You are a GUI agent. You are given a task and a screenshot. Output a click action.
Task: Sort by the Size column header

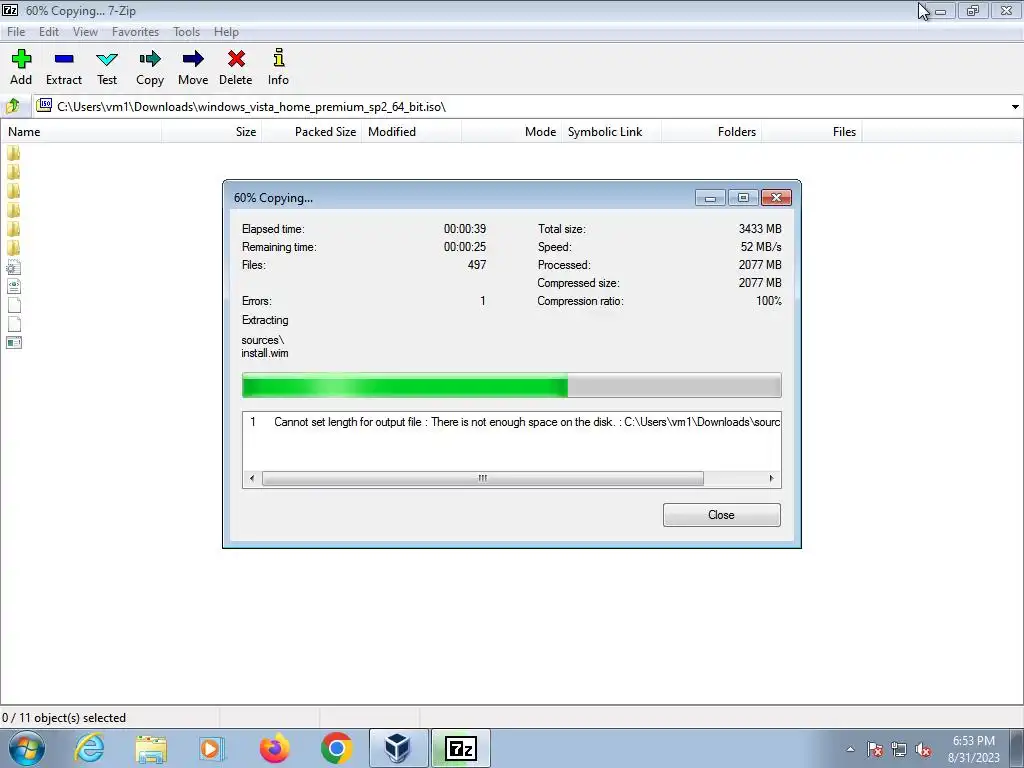tap(212, 132)
